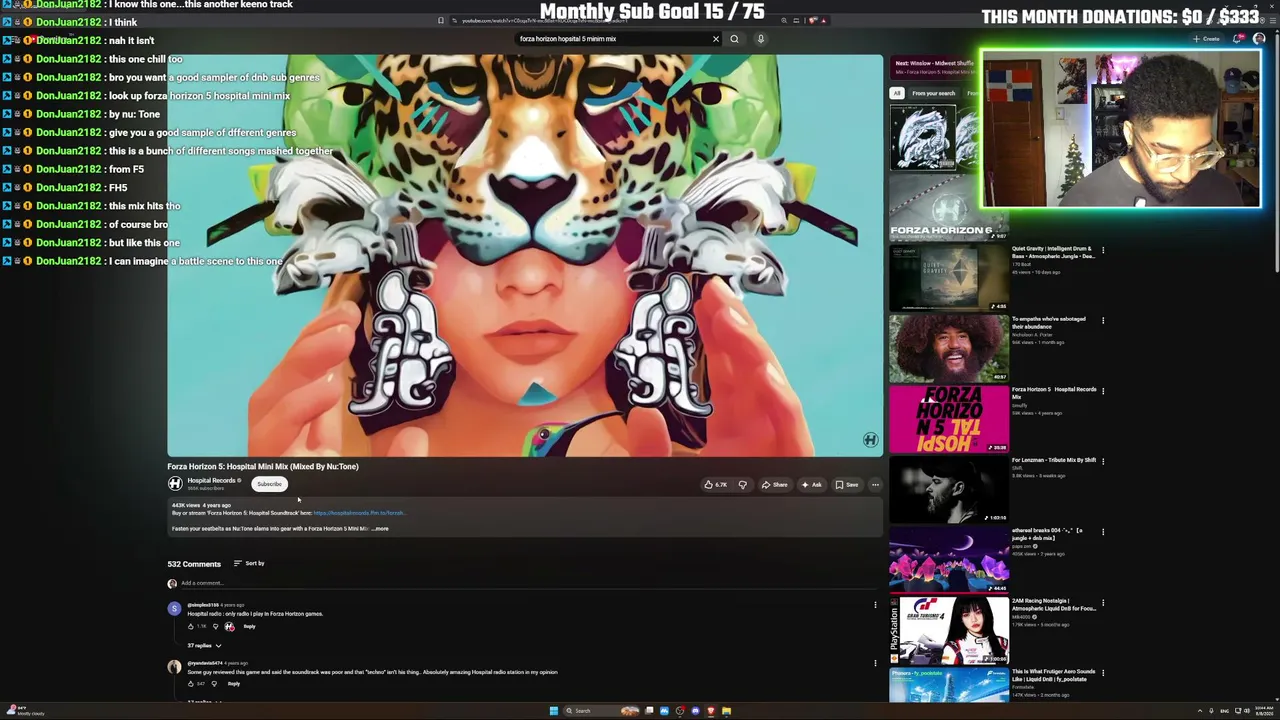The height and width of the screenshot is (720, 1280).
Task: Open options menu for 'Hospital radio' comment
Action: 875,604
